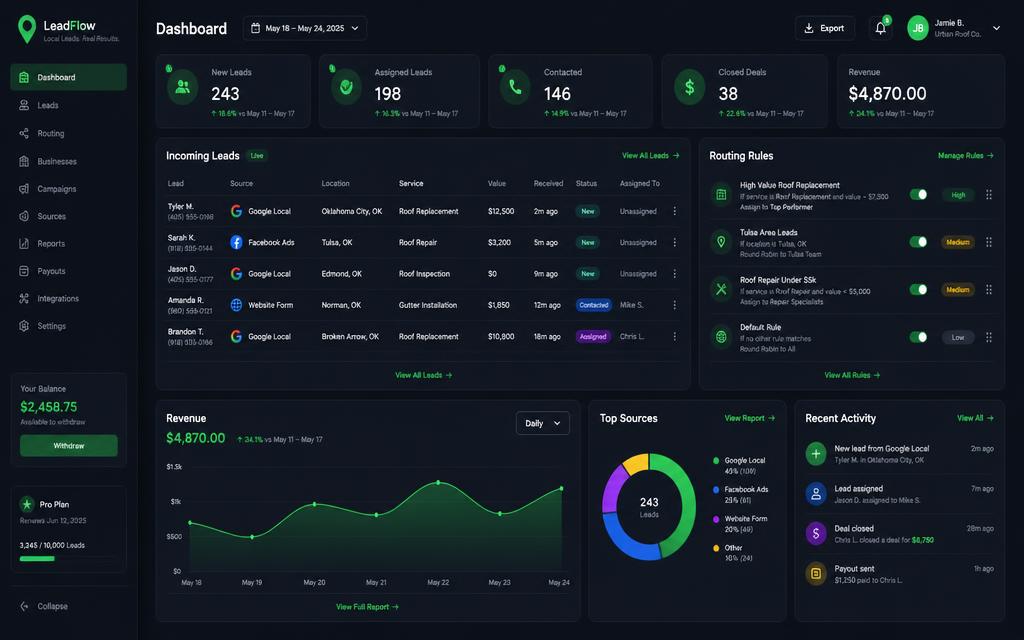Click the LeadFlow map pin logo
Image resolution: width=1024 pixels, height=640 pixels.
[27, 29]
